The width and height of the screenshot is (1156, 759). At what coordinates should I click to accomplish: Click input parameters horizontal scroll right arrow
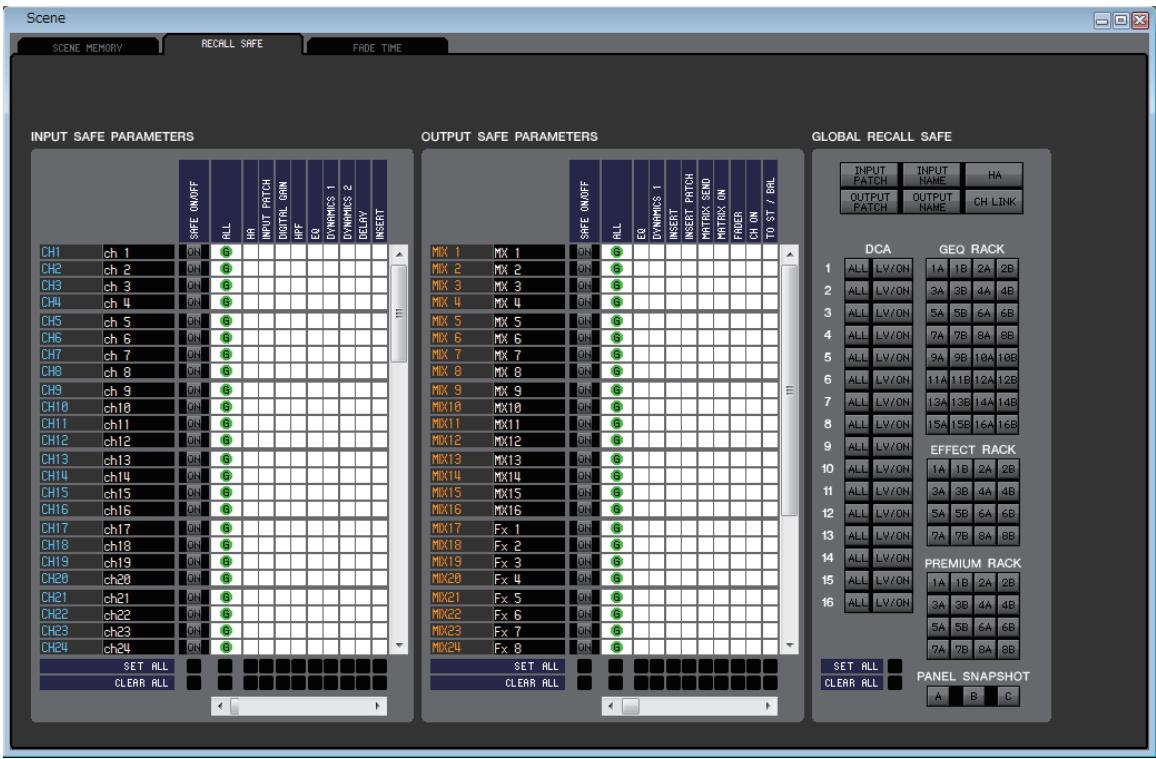(378, 707)
